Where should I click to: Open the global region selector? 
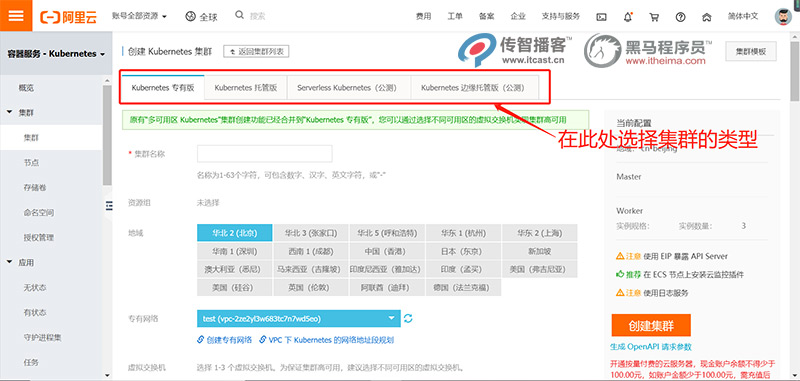pos(201,16)
